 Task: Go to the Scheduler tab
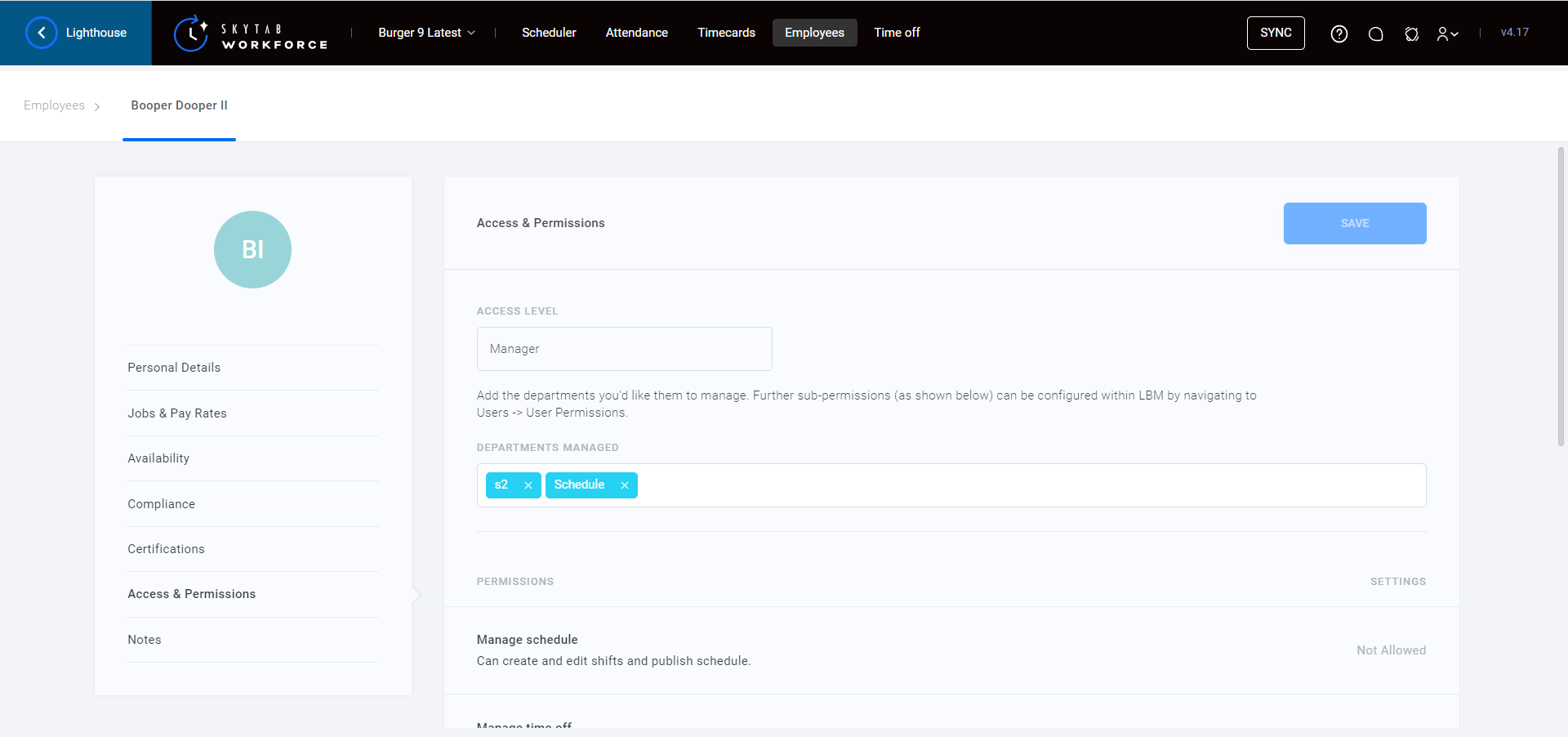[x=549, y=33]
